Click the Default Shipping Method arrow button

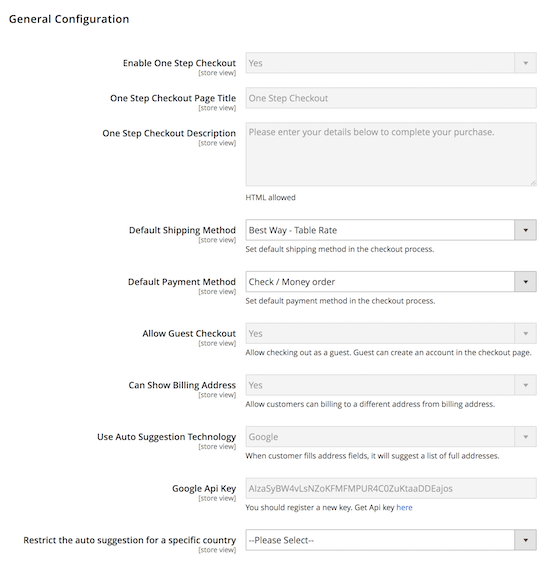click(526, 230)
